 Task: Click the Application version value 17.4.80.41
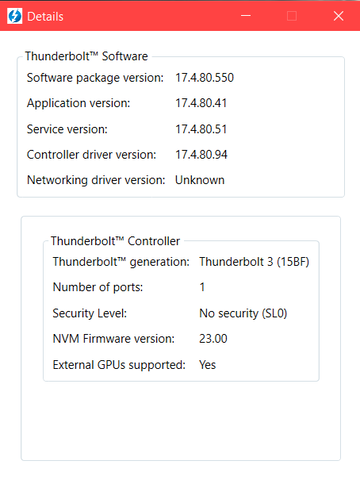click(x=201, y=103)
